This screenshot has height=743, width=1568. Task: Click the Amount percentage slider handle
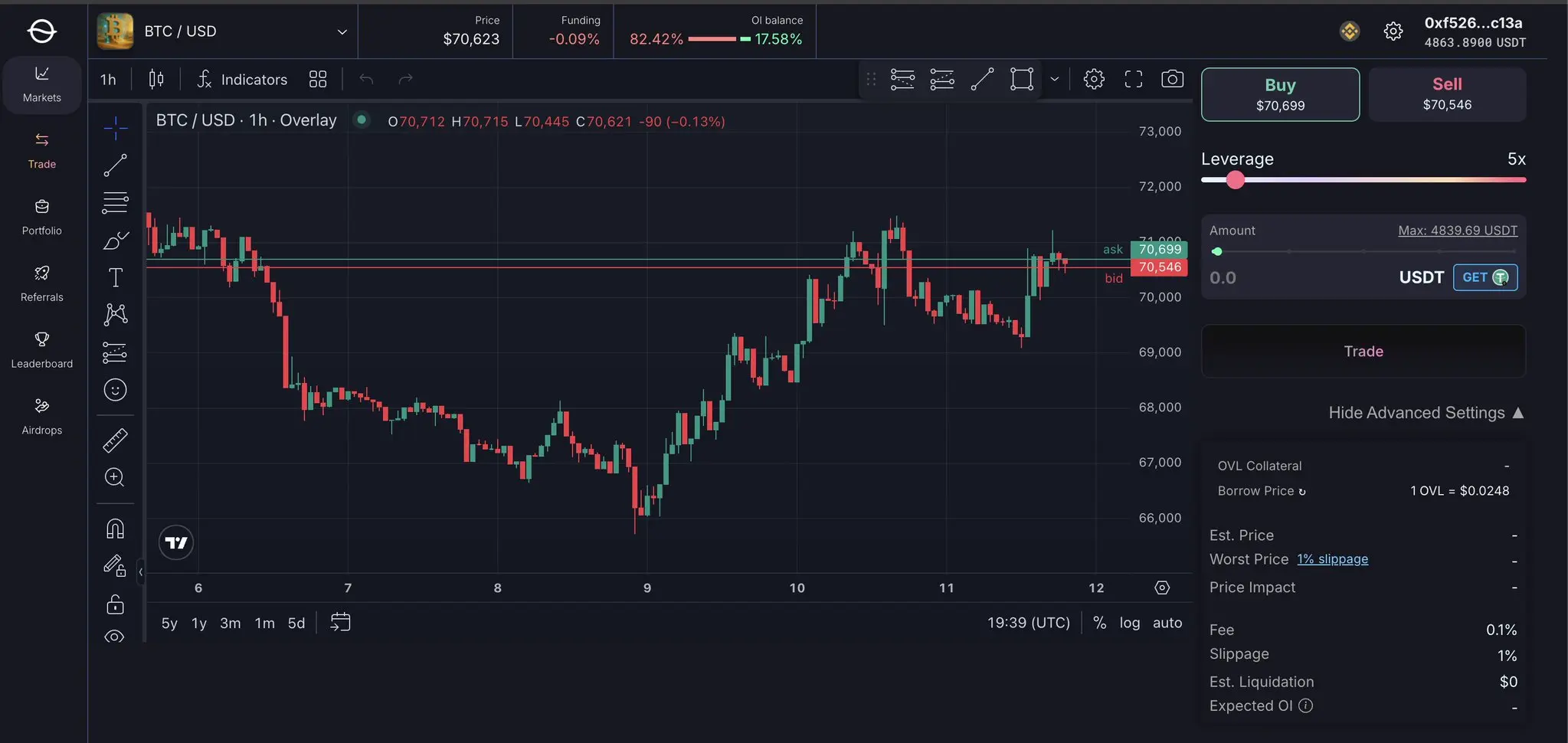click(1217, 251)
